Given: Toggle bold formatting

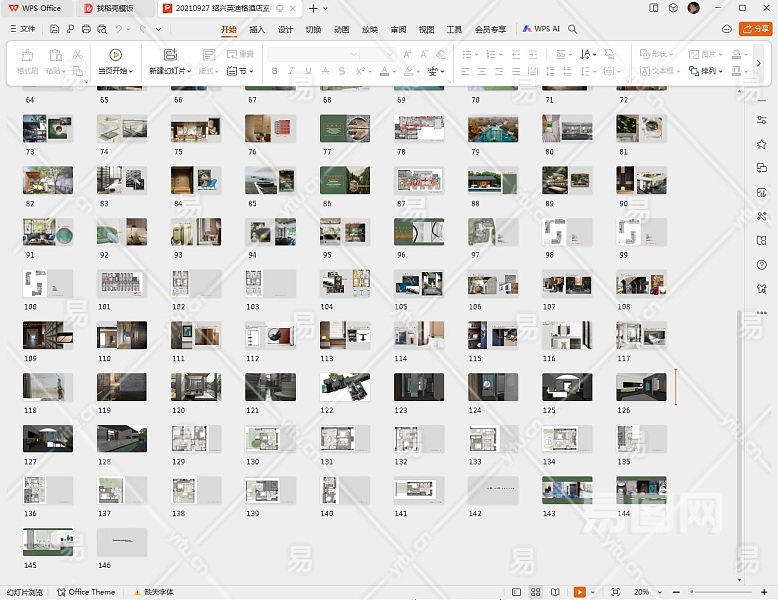Looking at the screenshot, I should click(275, 72).
